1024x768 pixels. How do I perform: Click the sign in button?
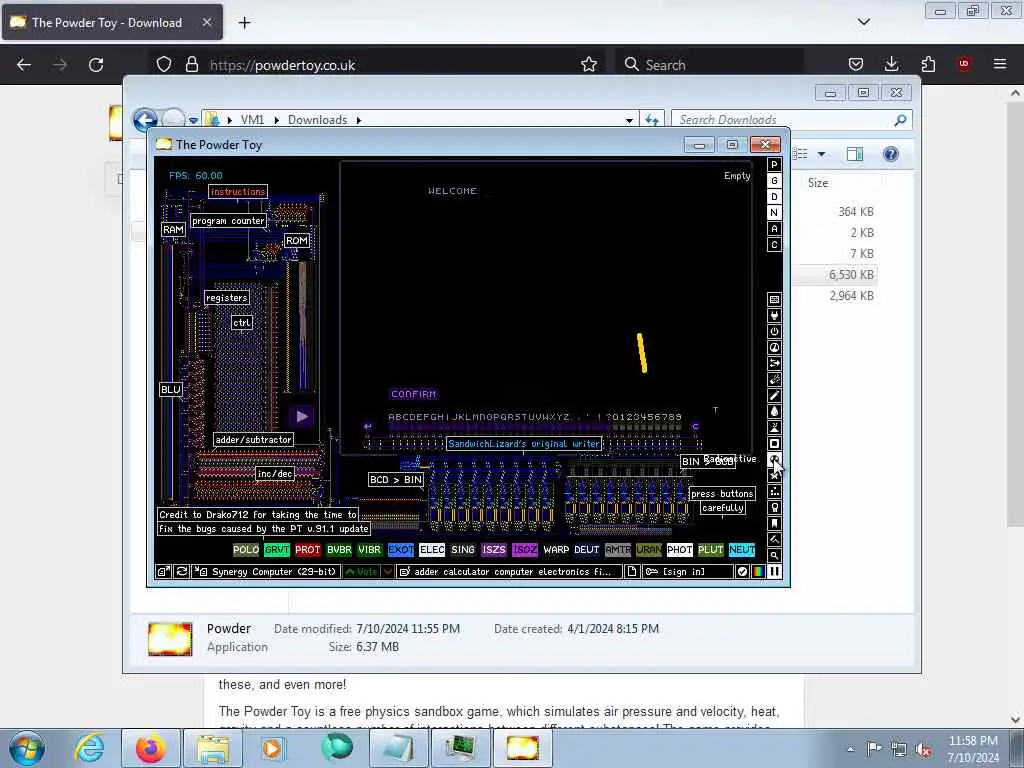tap(688, 571)
